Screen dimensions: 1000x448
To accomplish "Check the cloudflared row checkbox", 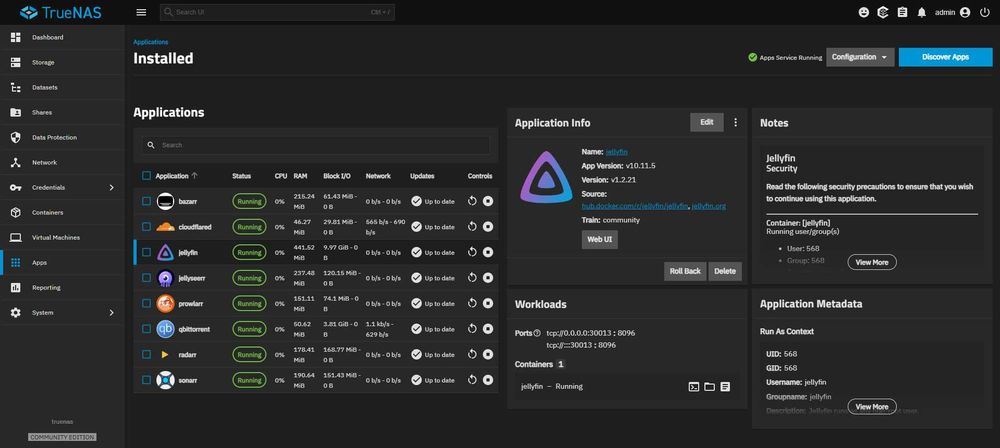I will click(x=147, y=227).
